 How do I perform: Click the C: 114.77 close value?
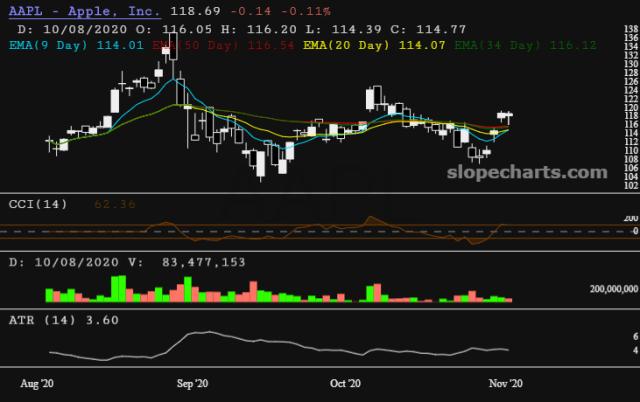click(x=428, y=29)
